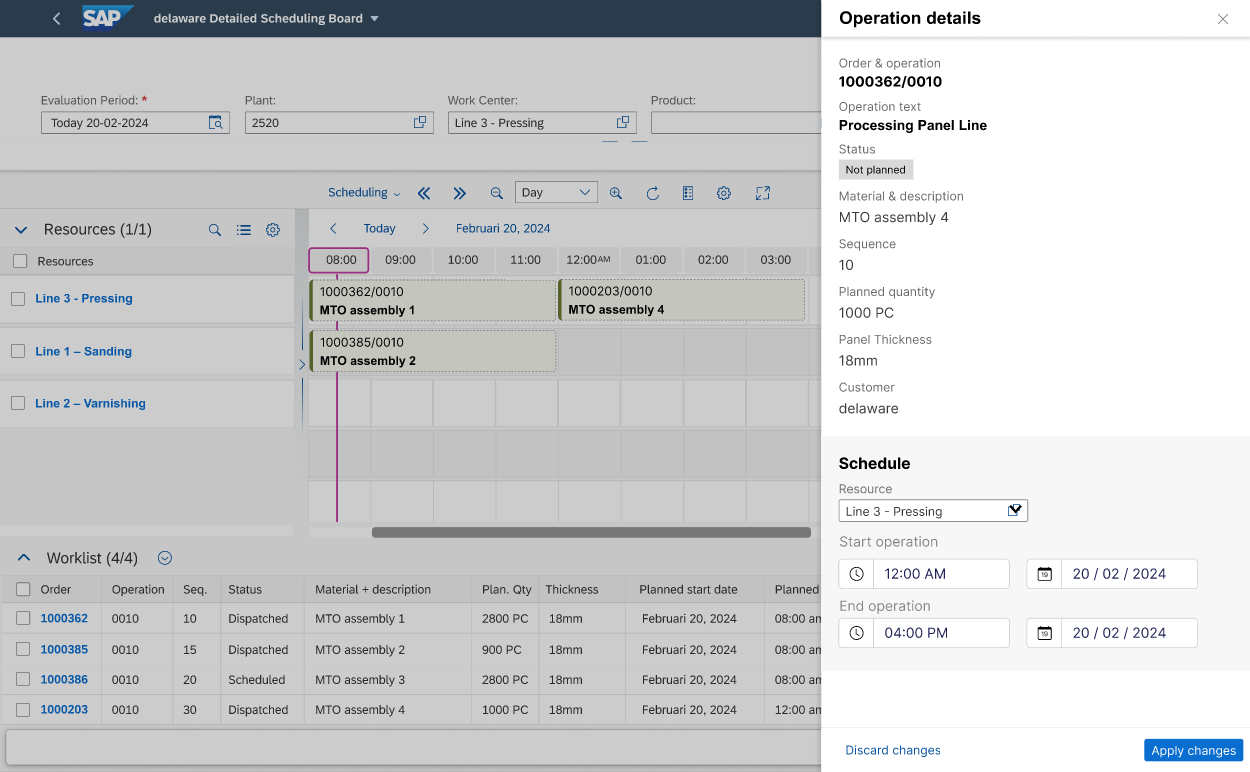Open the Scheduling menu
This screenshot has height=772, width=1250.
(364, 193)
